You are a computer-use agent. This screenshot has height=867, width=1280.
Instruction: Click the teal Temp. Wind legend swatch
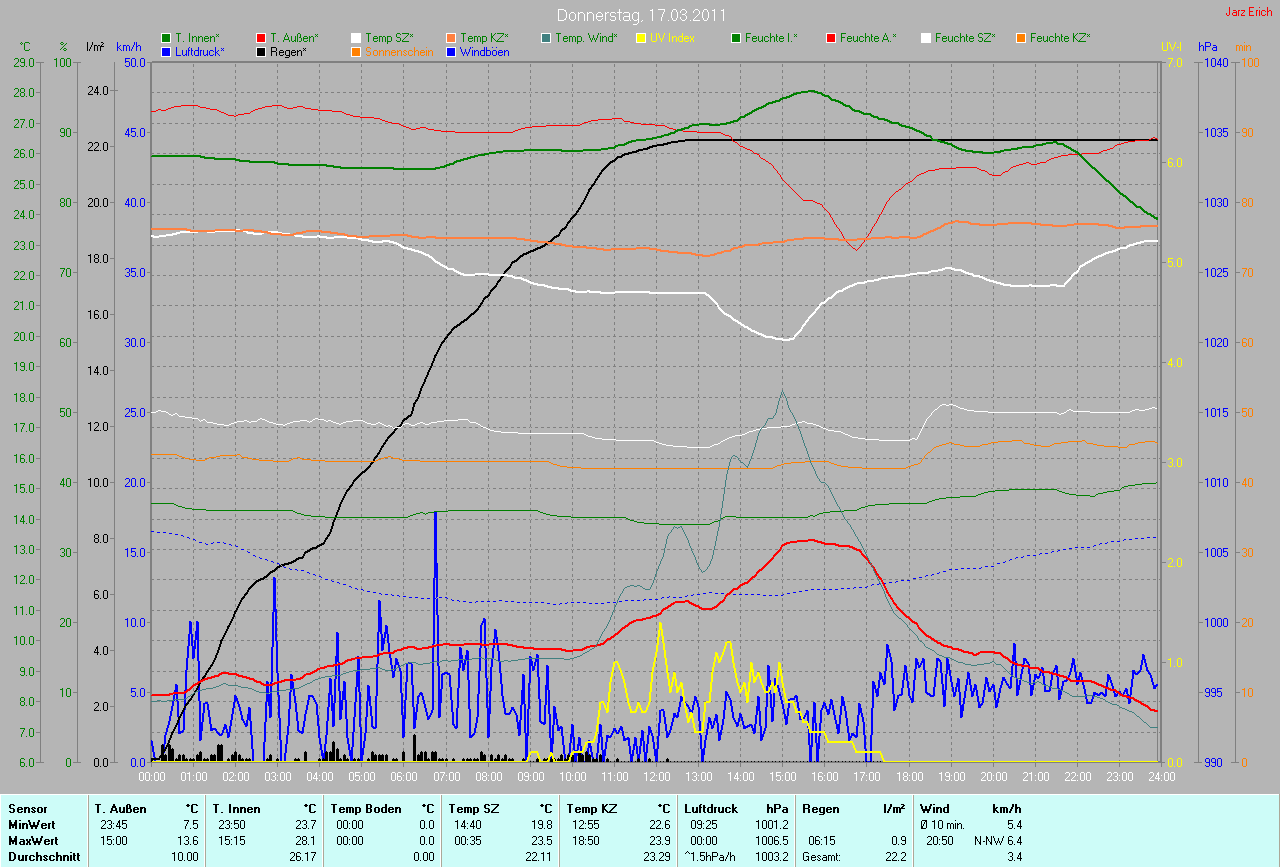tap(547, 37)
